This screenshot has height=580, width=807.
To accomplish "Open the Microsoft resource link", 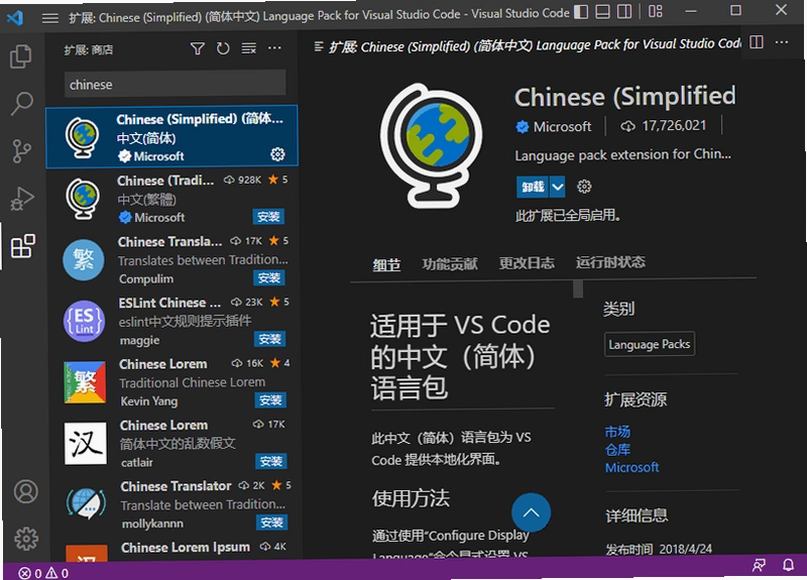I will (x=631, y=467).
